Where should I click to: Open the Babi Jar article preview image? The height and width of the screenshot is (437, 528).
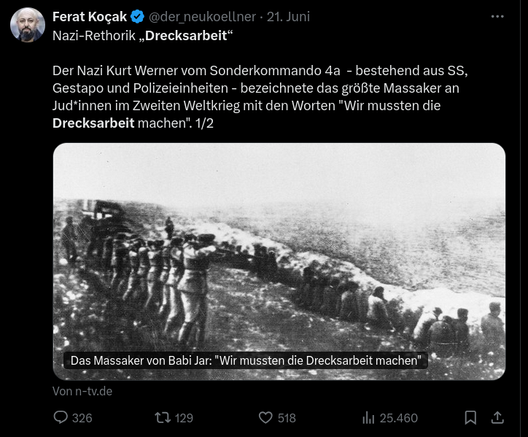(x=279, y=262)
